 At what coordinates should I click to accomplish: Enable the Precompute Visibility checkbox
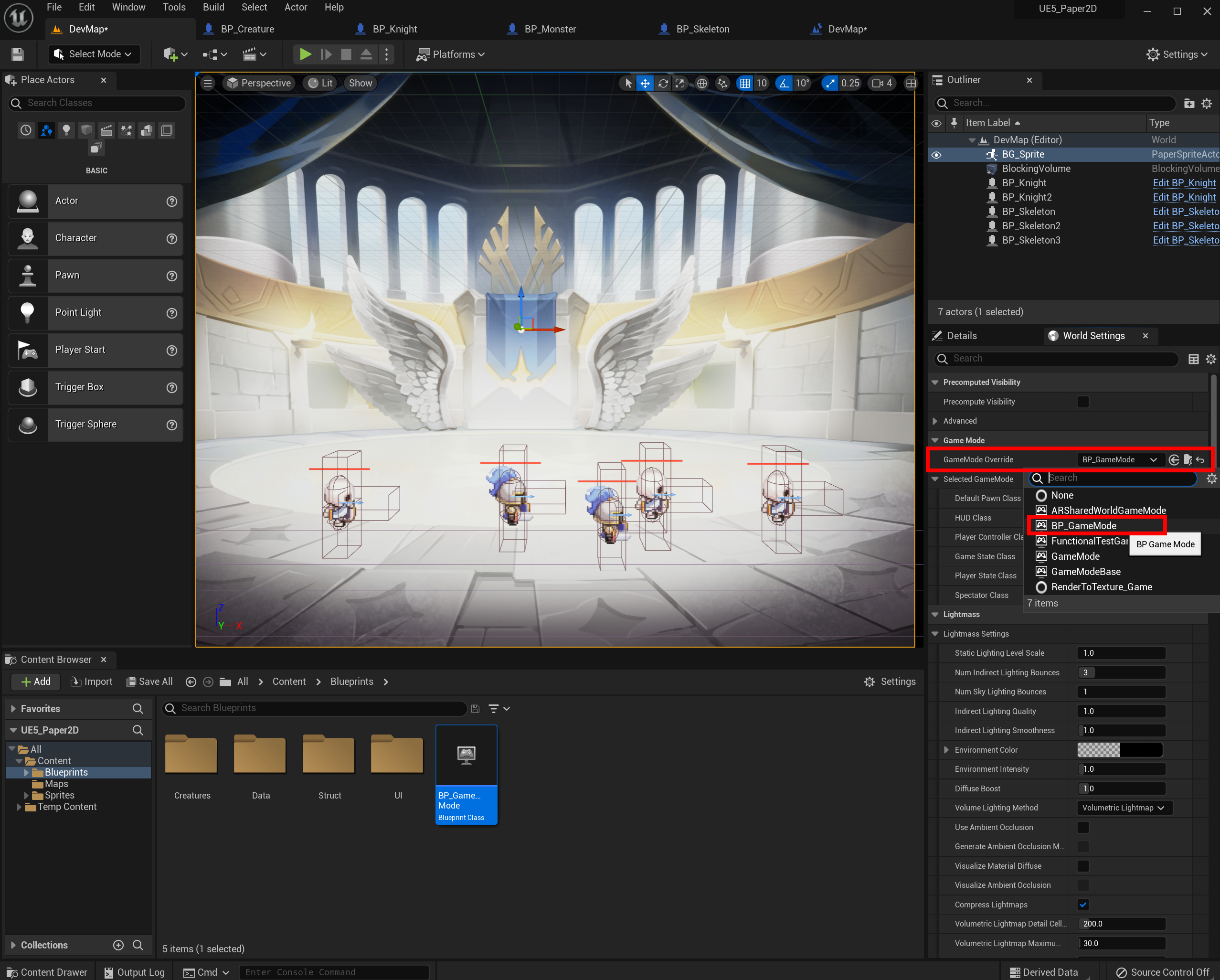[x=1083, y=402]
